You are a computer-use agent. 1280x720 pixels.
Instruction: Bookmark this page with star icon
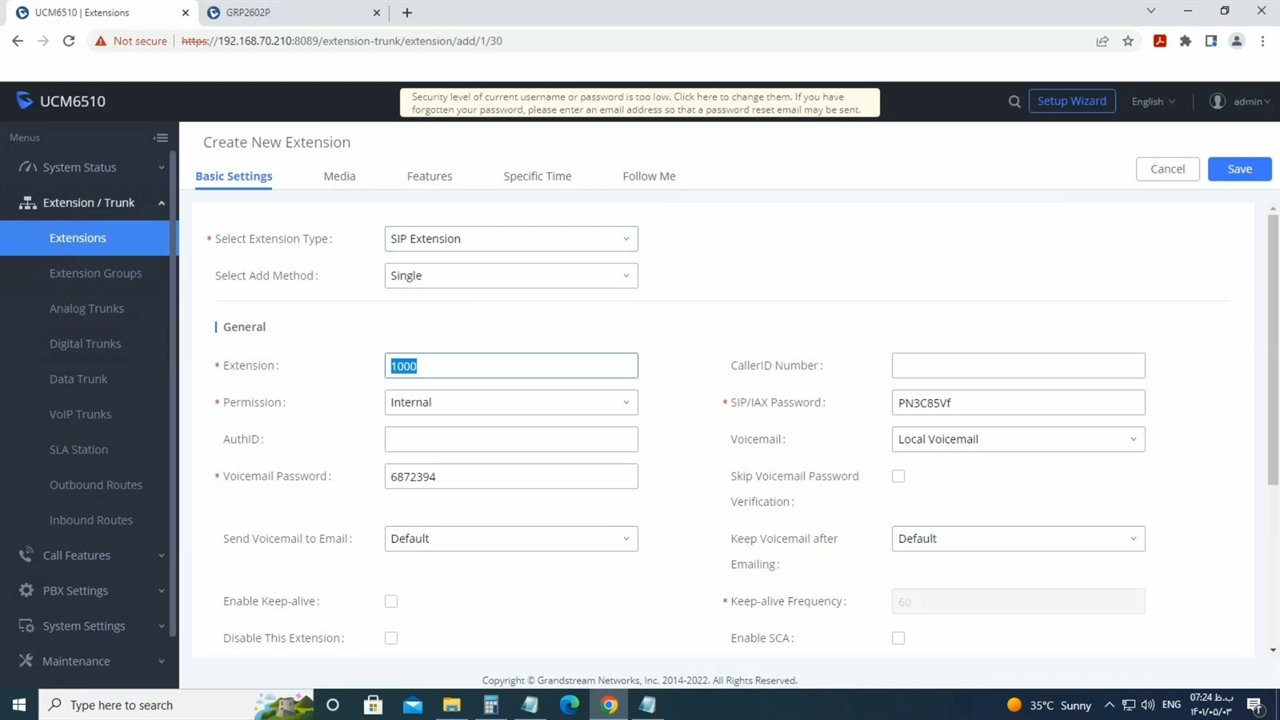click(x=1128, y=41)
